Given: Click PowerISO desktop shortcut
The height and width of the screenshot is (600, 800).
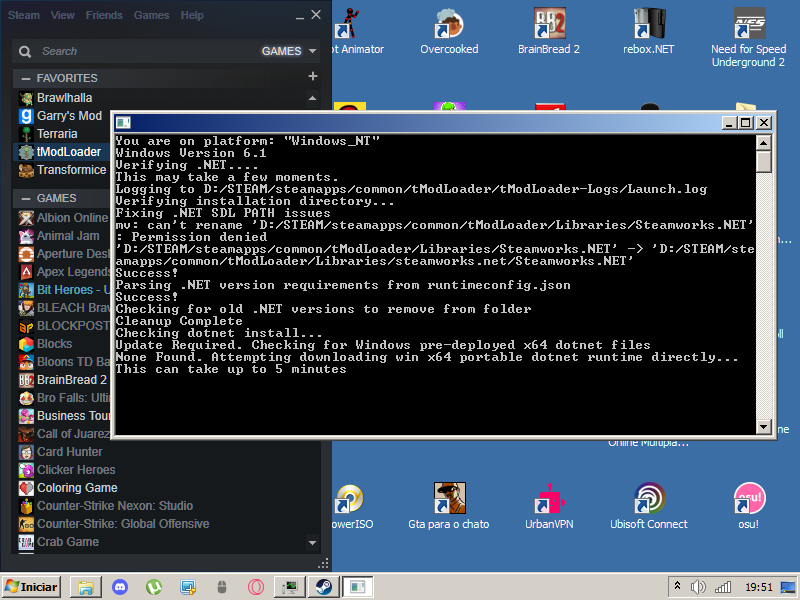Looking at the screenshot, I should pos(352,506).
